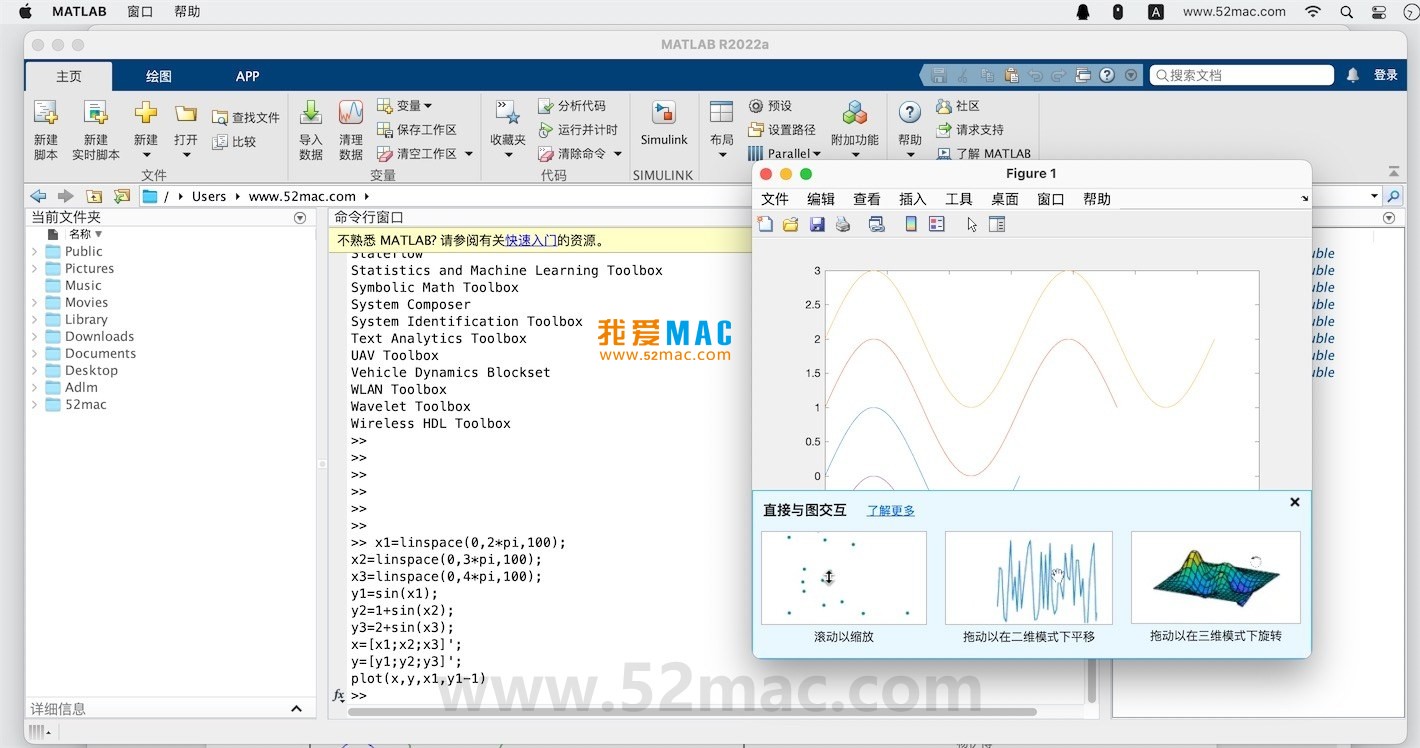
Task: Expand the 收藏夹 favorites dropdown
Action: click(x=508, y=154)
